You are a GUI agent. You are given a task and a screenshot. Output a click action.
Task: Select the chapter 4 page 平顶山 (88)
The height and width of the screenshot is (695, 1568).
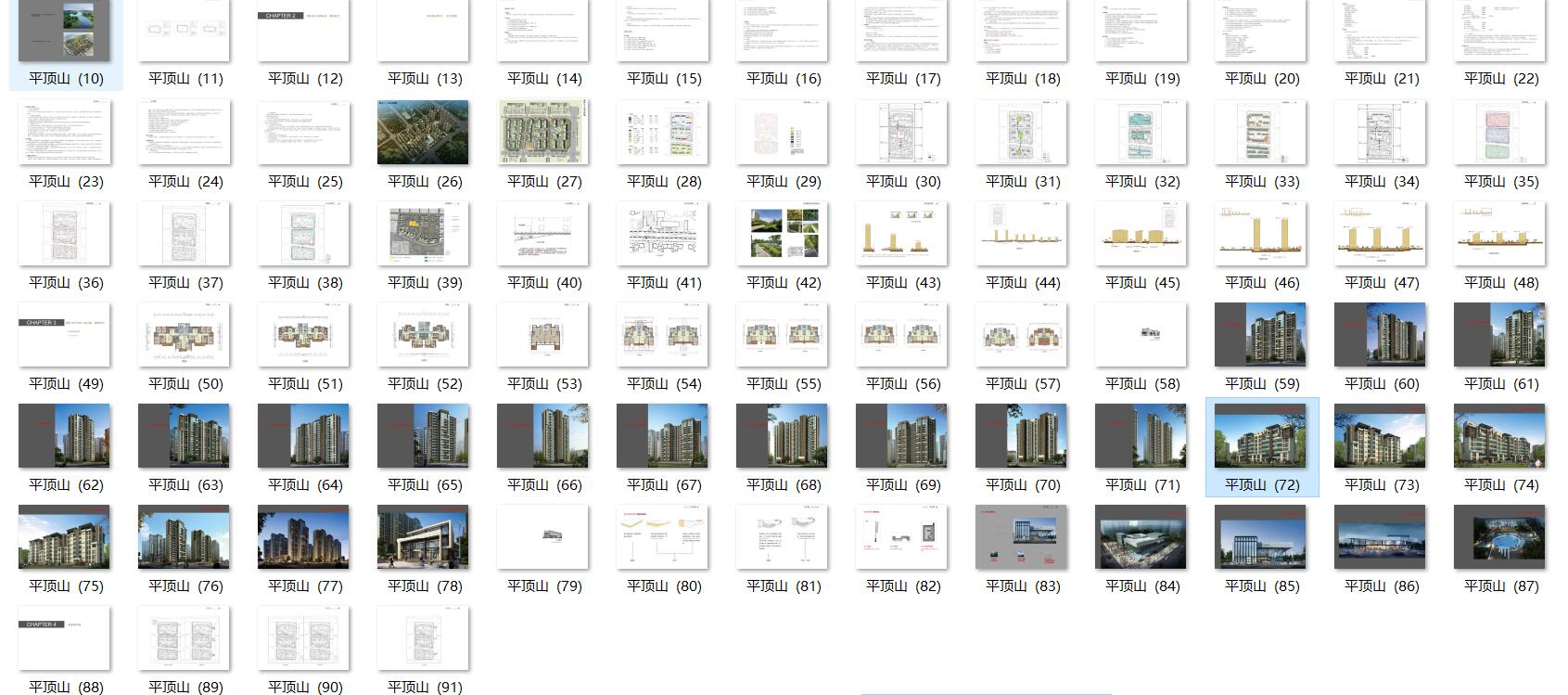pos(64,638)
